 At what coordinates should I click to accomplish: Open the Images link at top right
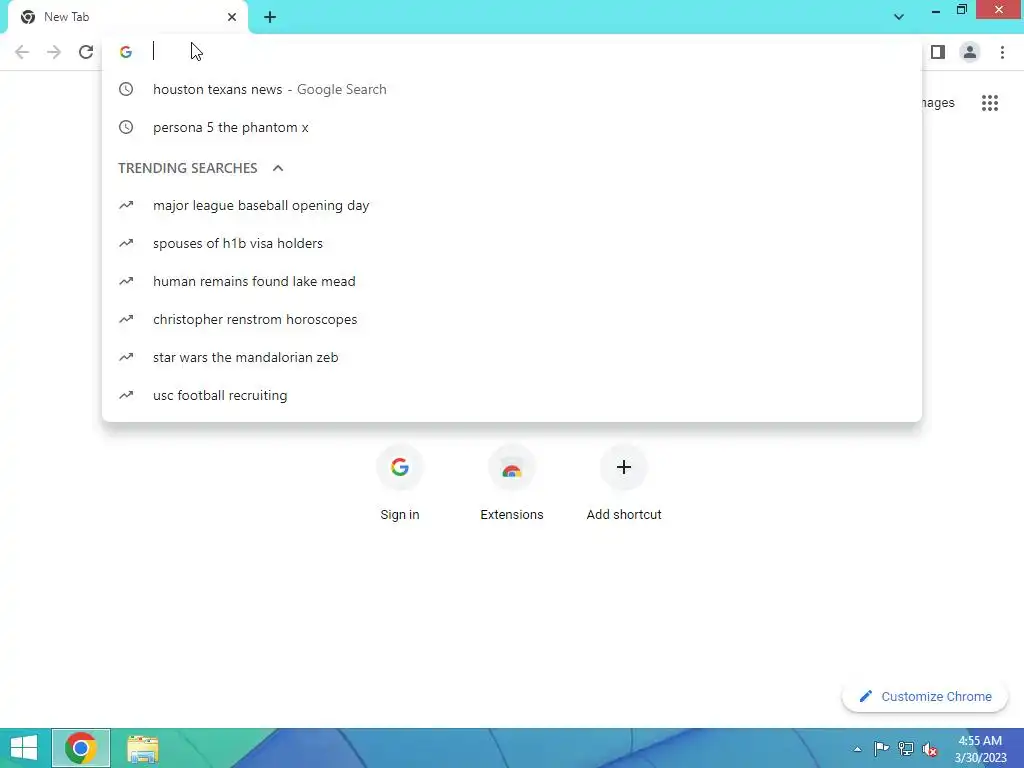(938, 103)
